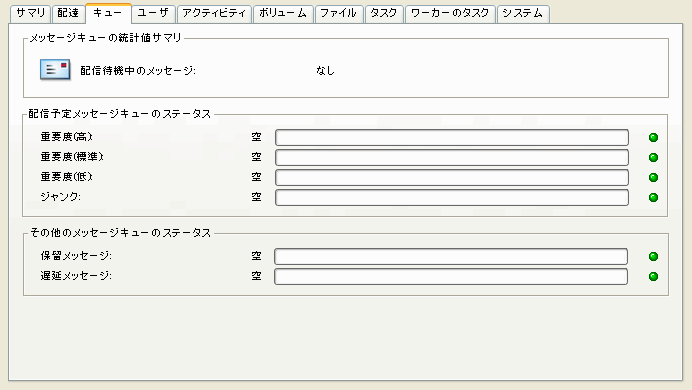Click green status light for 遅延メッセージ

pos(654,276)
